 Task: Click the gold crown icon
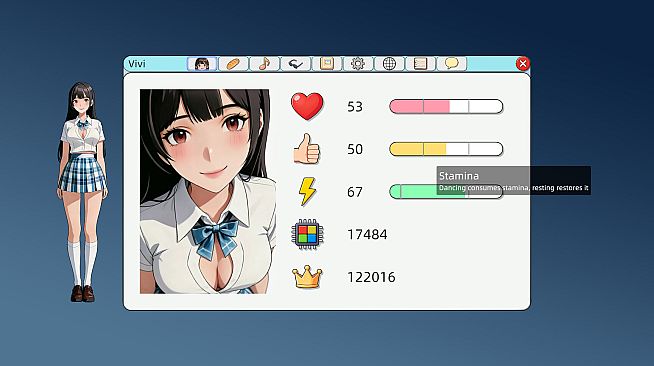(307, 277)
